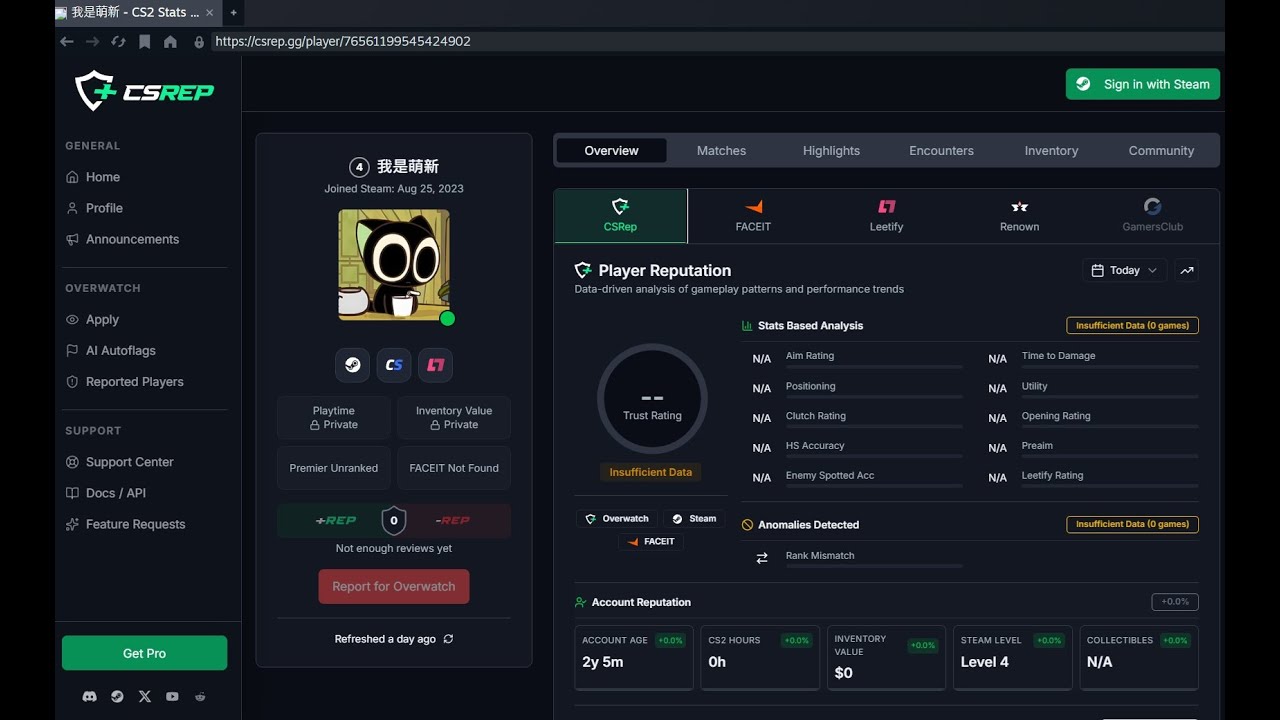
Task: Open Feature Requests
Action: [125, 524]
